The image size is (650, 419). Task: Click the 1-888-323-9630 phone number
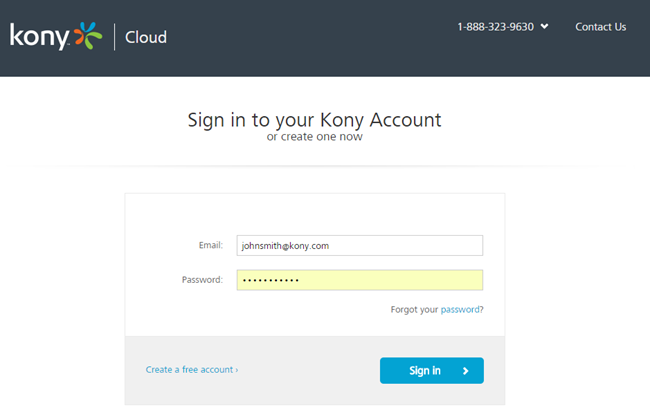tap(495, 27)
